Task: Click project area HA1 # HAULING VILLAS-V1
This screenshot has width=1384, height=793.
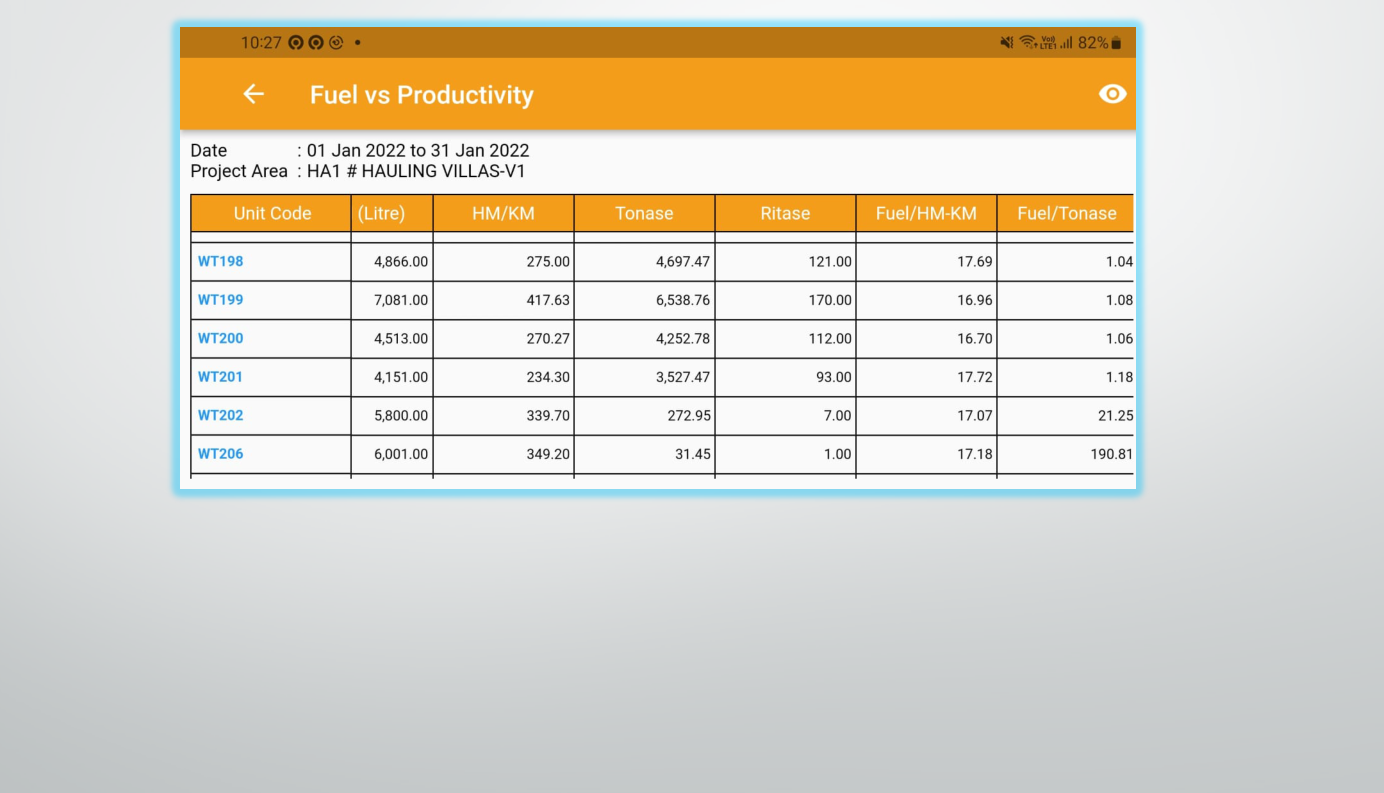Action: coord(416,172)
